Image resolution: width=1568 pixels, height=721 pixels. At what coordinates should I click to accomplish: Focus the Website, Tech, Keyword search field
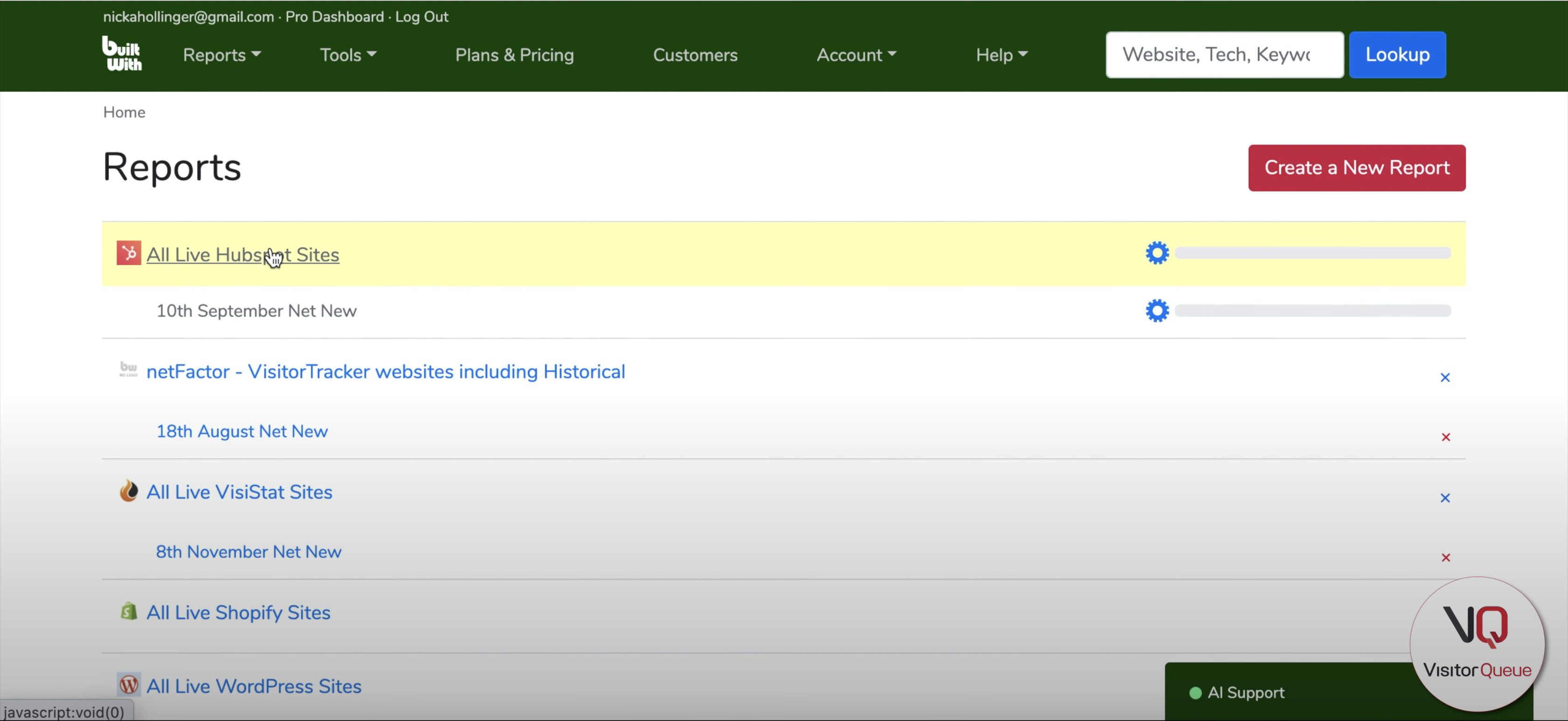[x=1225, y=55]
